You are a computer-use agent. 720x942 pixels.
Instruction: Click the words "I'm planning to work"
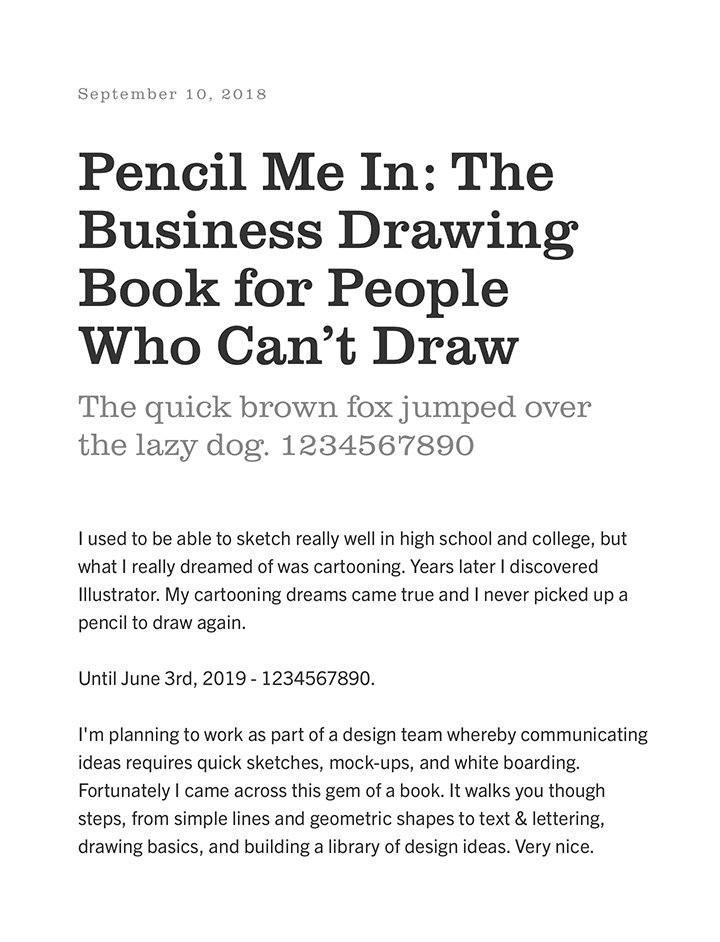pyautogui.click(x=155, y=735)
